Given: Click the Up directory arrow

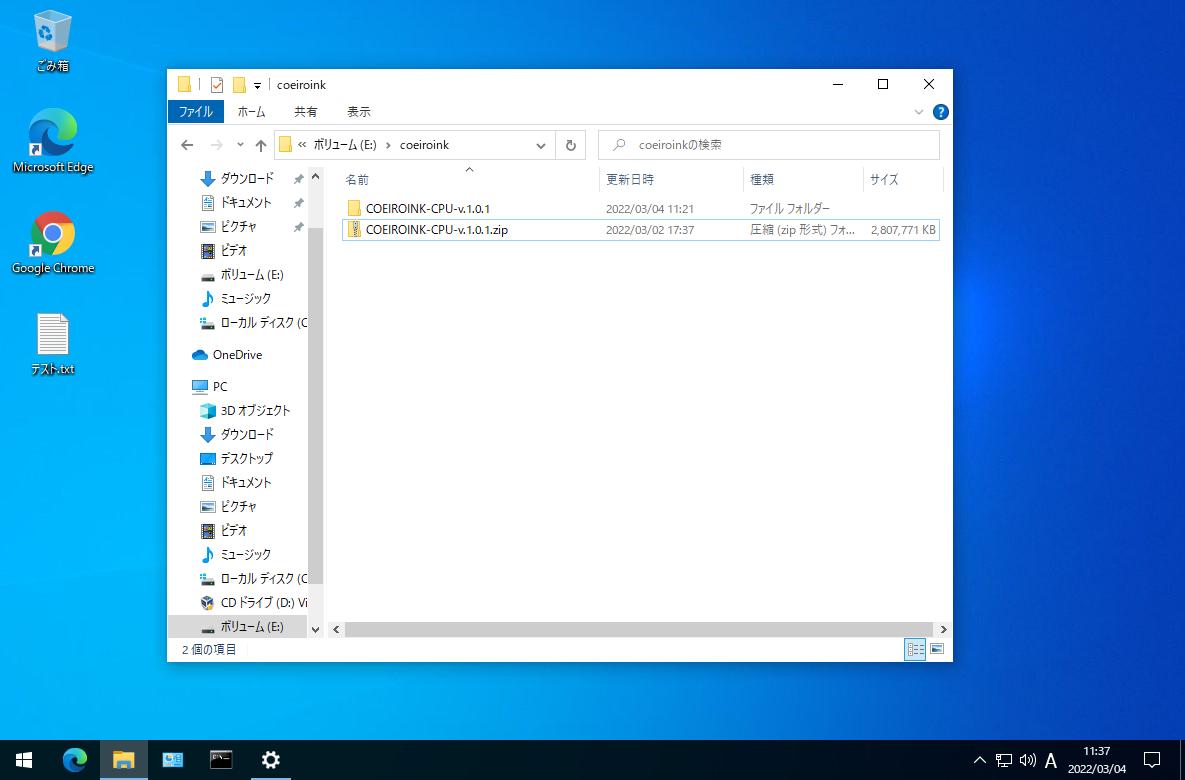Looking at the screenshot, I should [260, 145].
